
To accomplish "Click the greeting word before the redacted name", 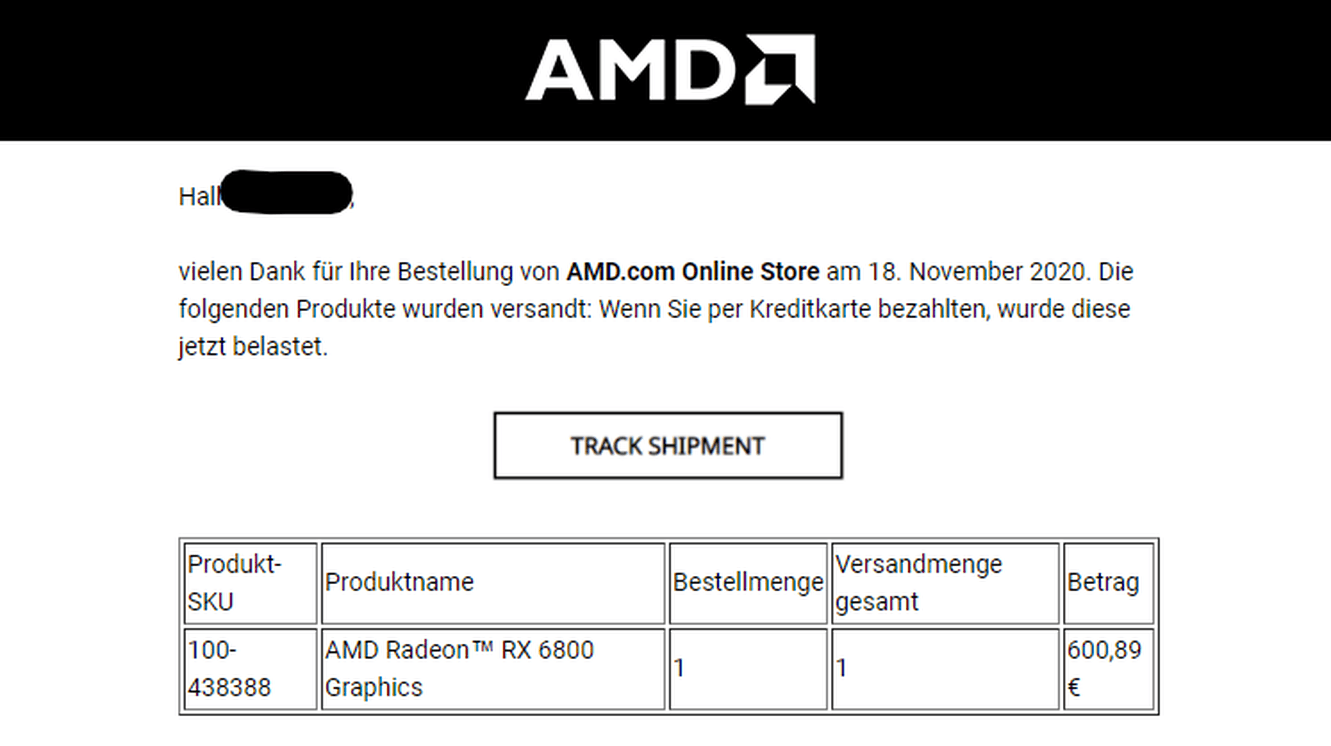I will (x=199, y=197).
